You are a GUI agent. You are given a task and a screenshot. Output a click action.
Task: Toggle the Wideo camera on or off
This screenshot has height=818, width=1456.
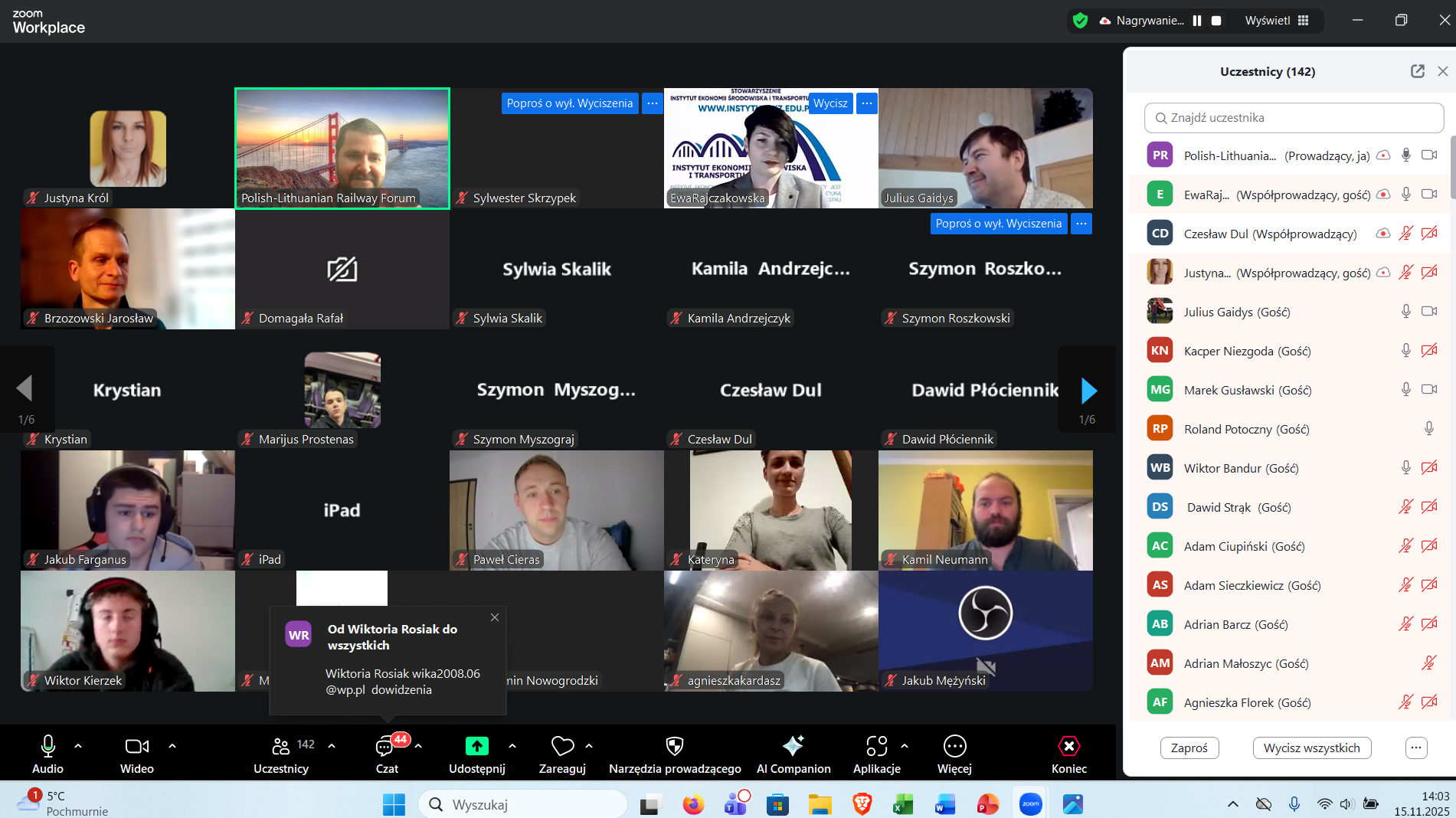click(x=136, y=746)
